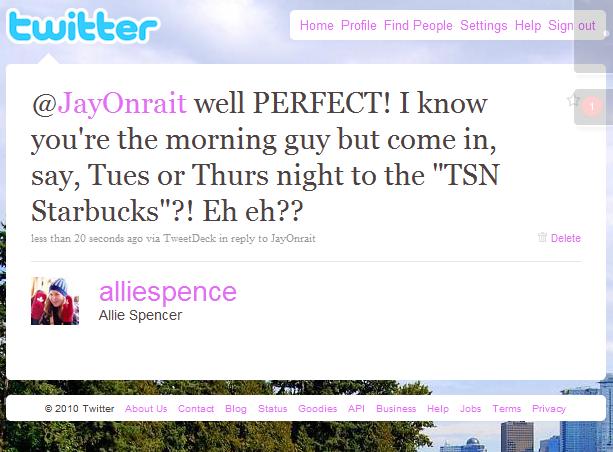Screen dimensions: 613x452
Task: Follow the TweetDeck source link
Action: (189, 238)
